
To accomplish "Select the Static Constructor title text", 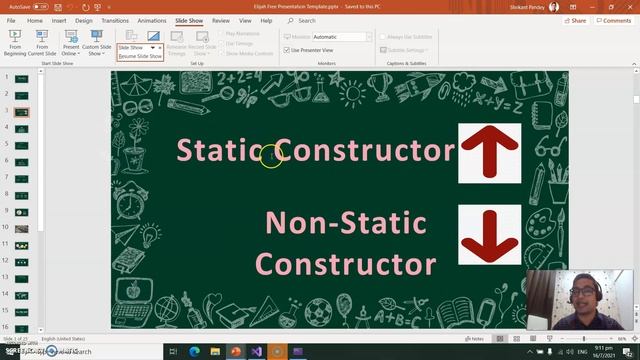I will pyautogui.click(x=316, y=150).
